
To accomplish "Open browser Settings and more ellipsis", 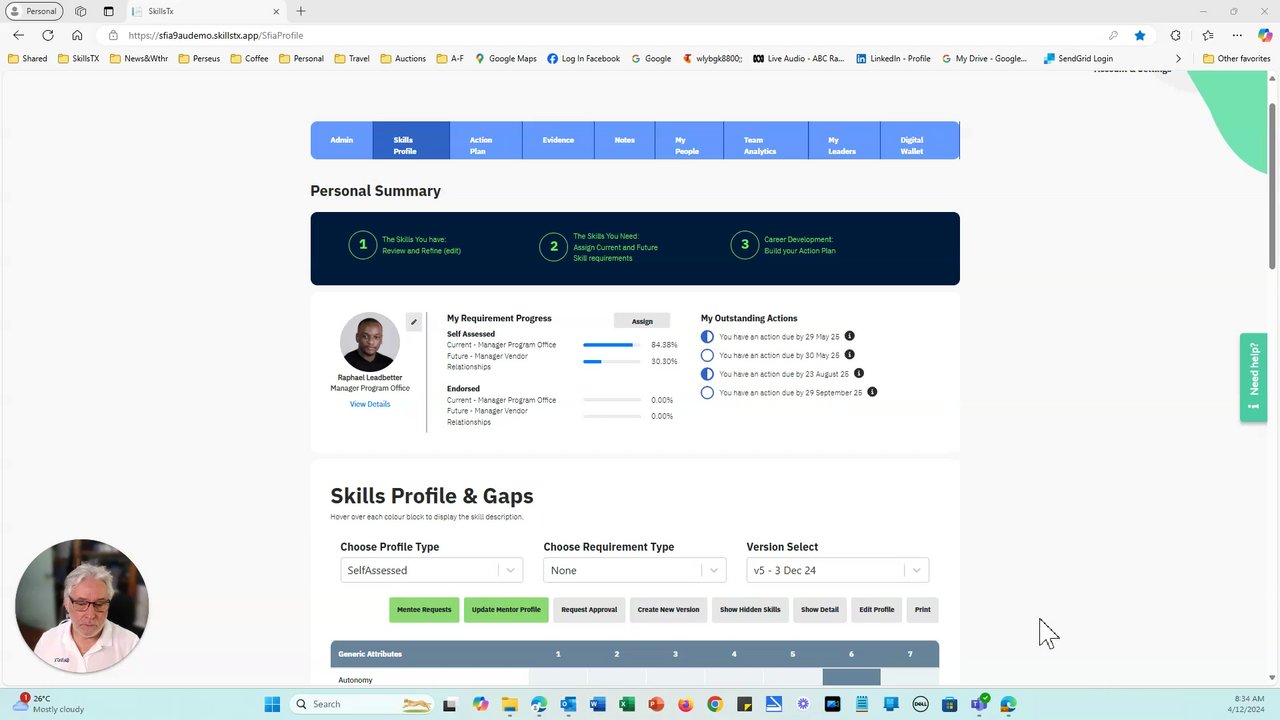I will (1237, 35).
